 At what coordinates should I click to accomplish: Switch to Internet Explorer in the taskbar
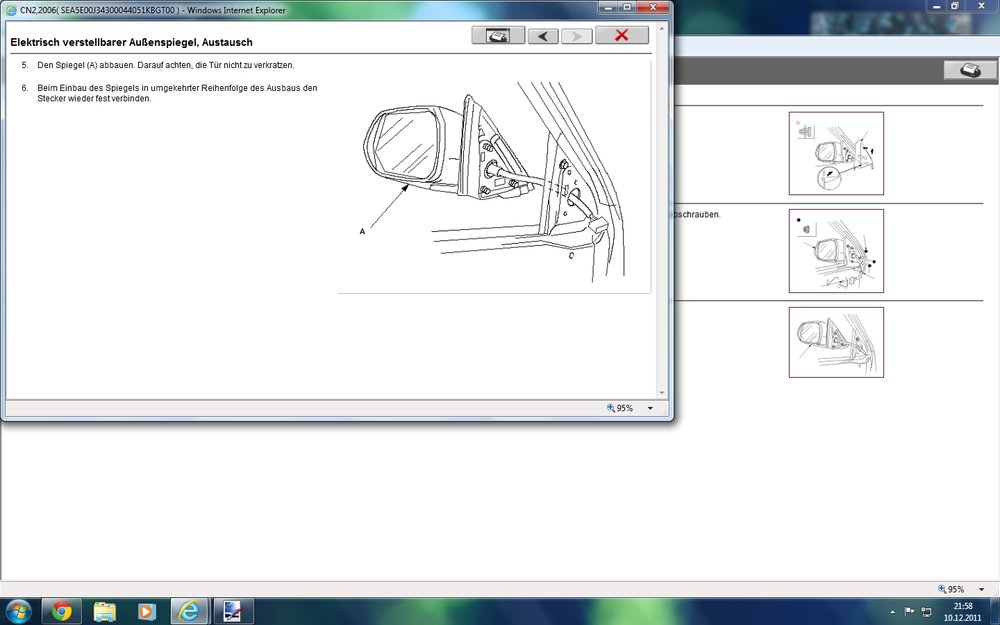point(190,610)
